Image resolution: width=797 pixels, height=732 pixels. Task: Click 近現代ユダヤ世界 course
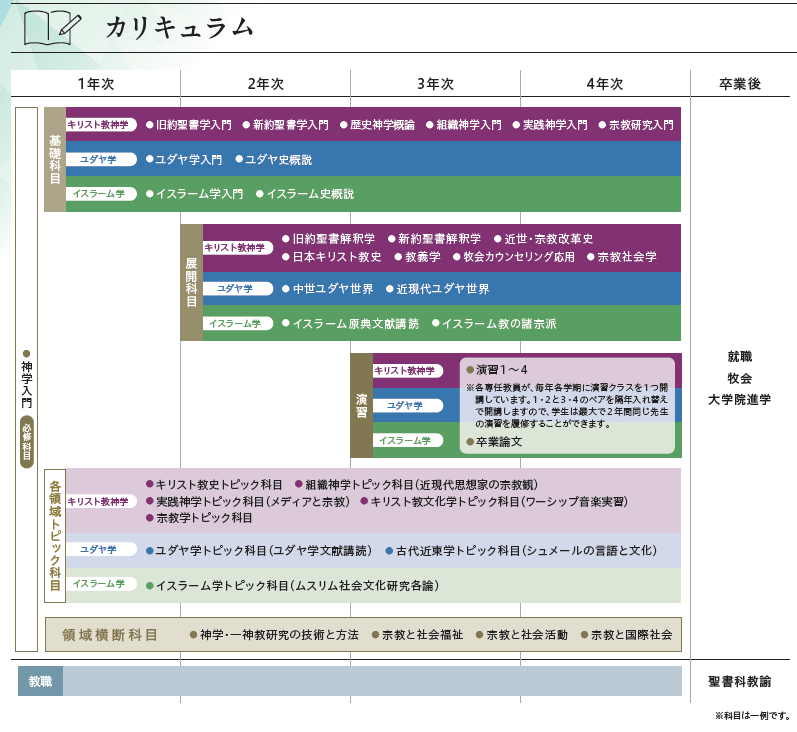[x=438, y=289]
